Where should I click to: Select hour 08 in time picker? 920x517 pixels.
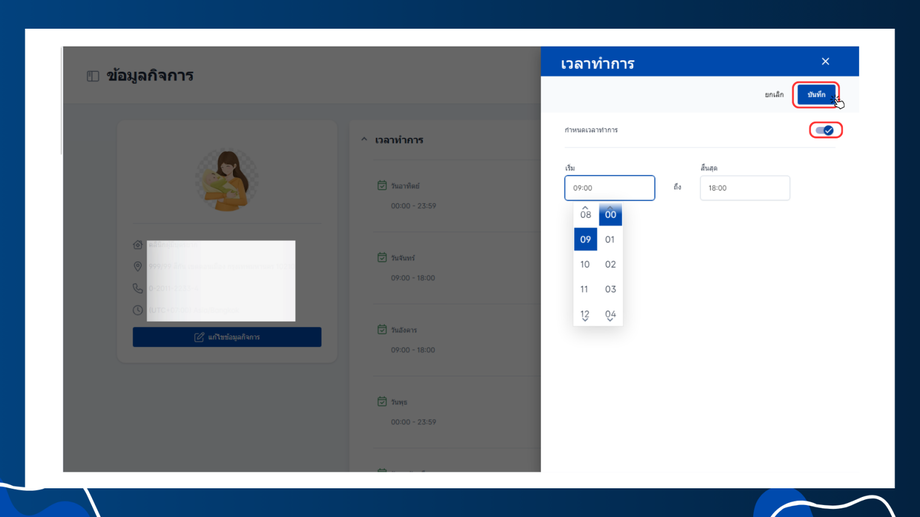pos(586,214)
